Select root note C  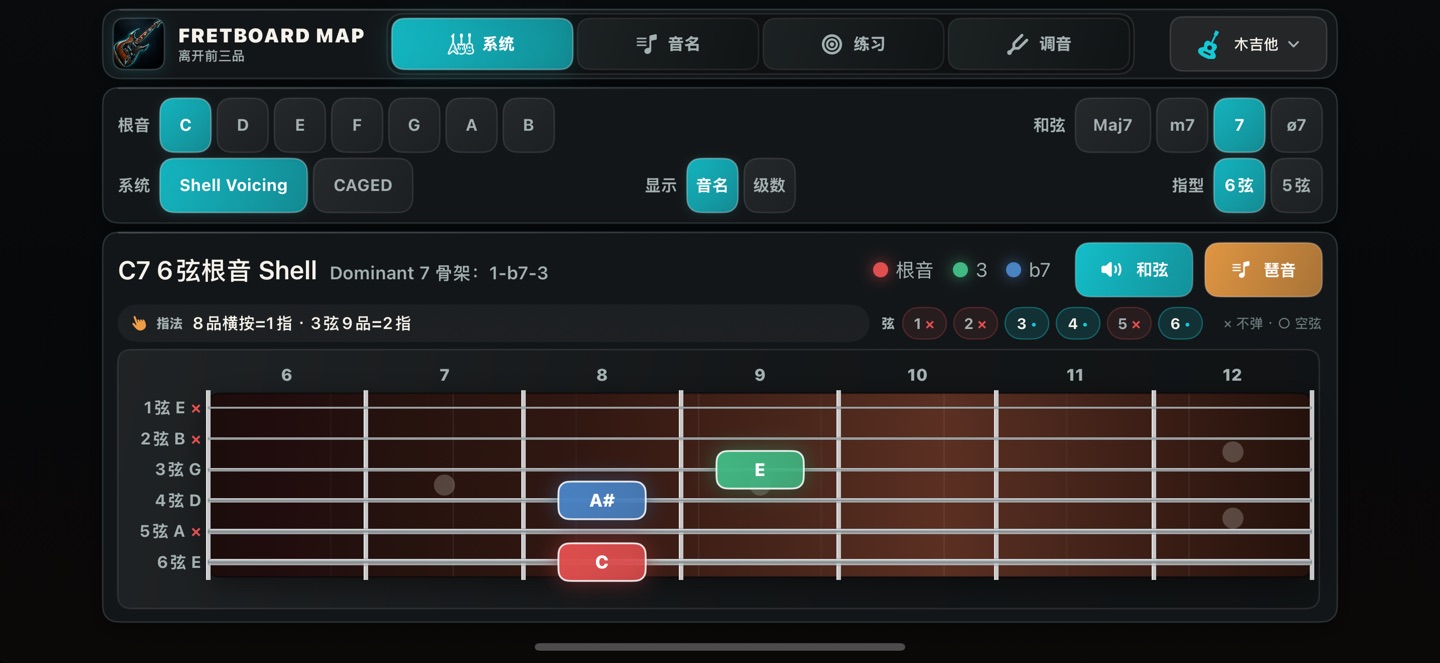pyautogui.click(x=185, y=125)
